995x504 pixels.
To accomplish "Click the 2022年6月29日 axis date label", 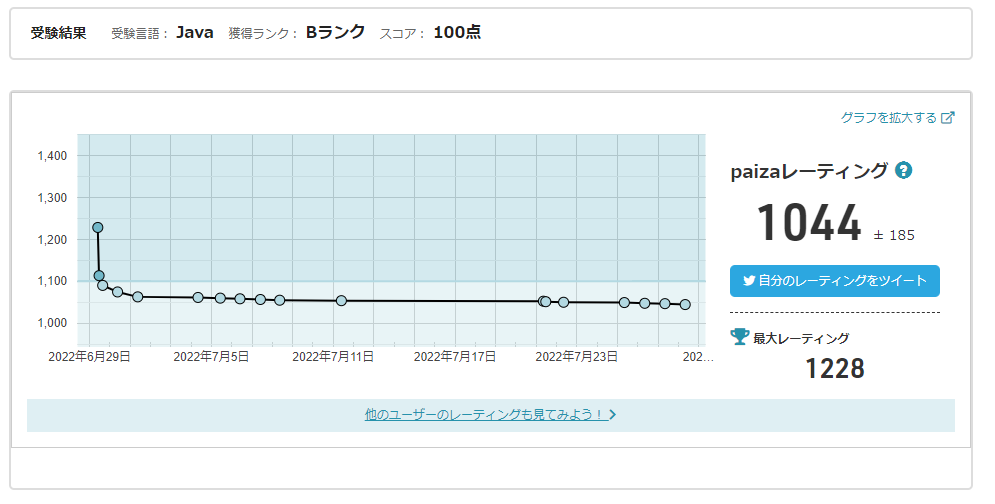I will 89,356.
